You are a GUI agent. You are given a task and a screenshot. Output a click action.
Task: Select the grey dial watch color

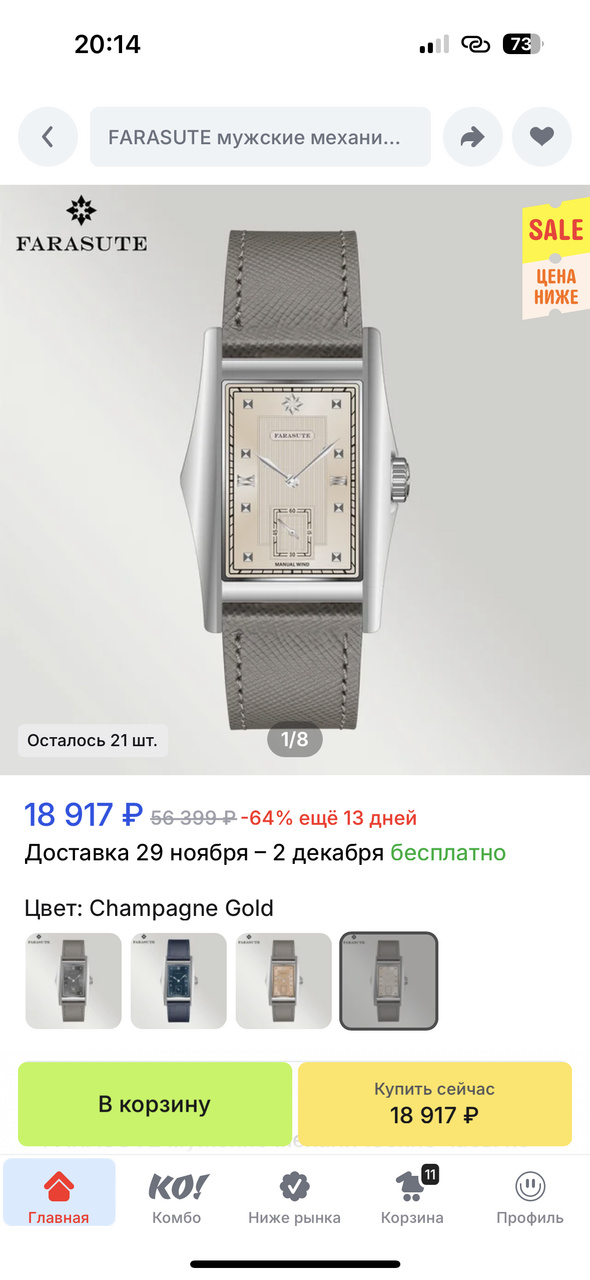point(73,981)
